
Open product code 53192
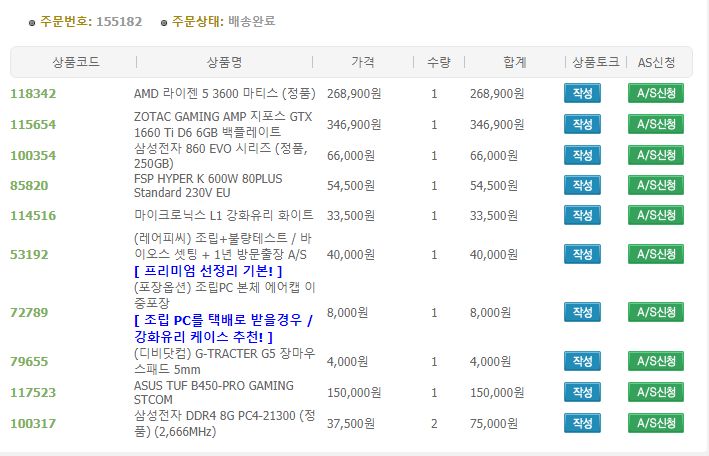pos(29,254)
